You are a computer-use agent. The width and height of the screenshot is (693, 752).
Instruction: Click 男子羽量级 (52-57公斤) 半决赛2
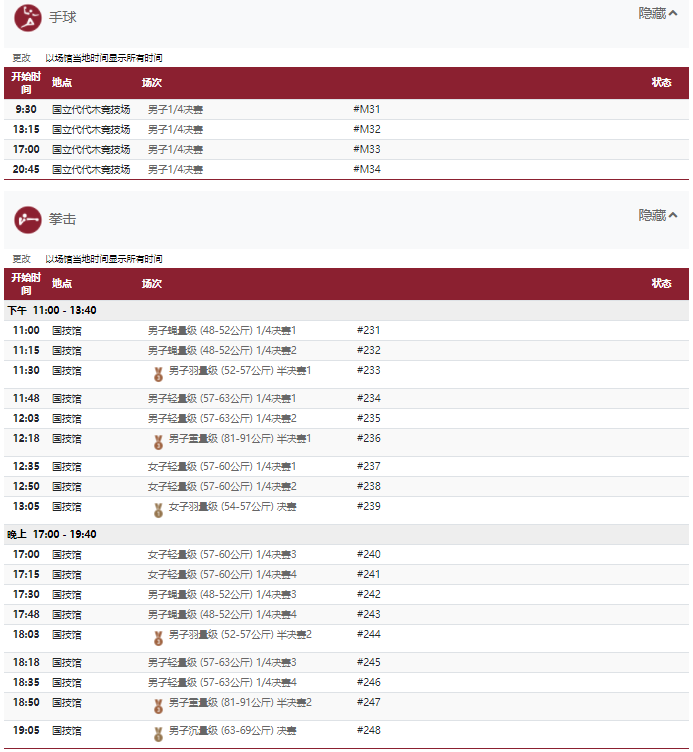coord(240,635)
